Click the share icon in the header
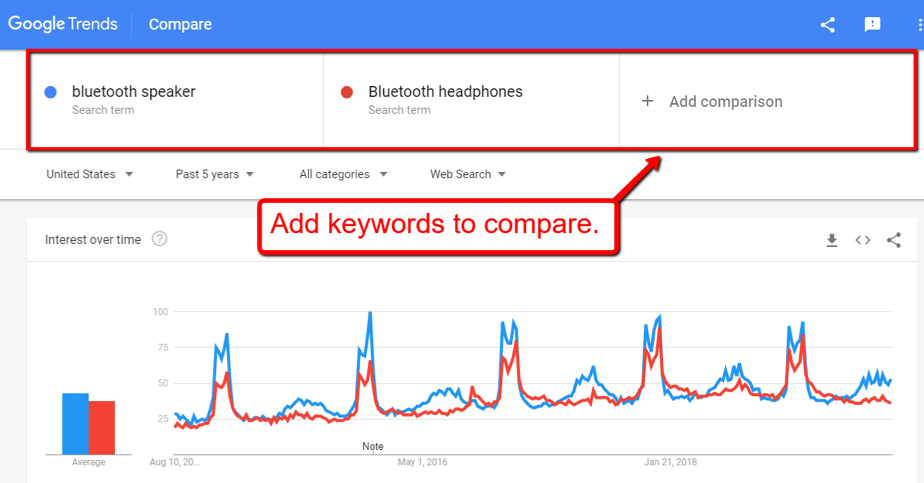 tap(828, 25)
